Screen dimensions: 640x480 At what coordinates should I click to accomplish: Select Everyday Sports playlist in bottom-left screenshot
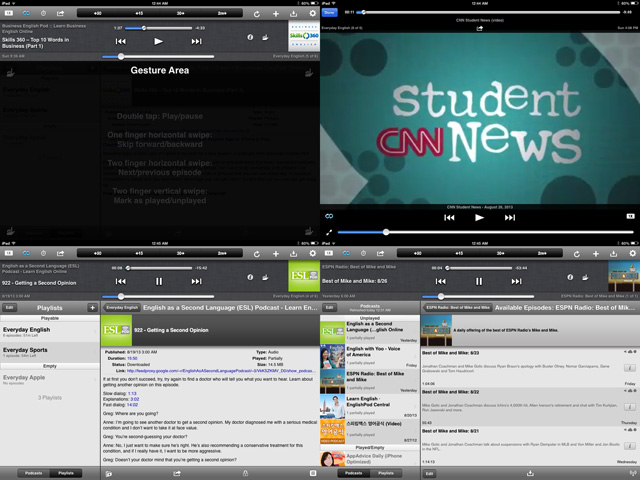(50, 352)
